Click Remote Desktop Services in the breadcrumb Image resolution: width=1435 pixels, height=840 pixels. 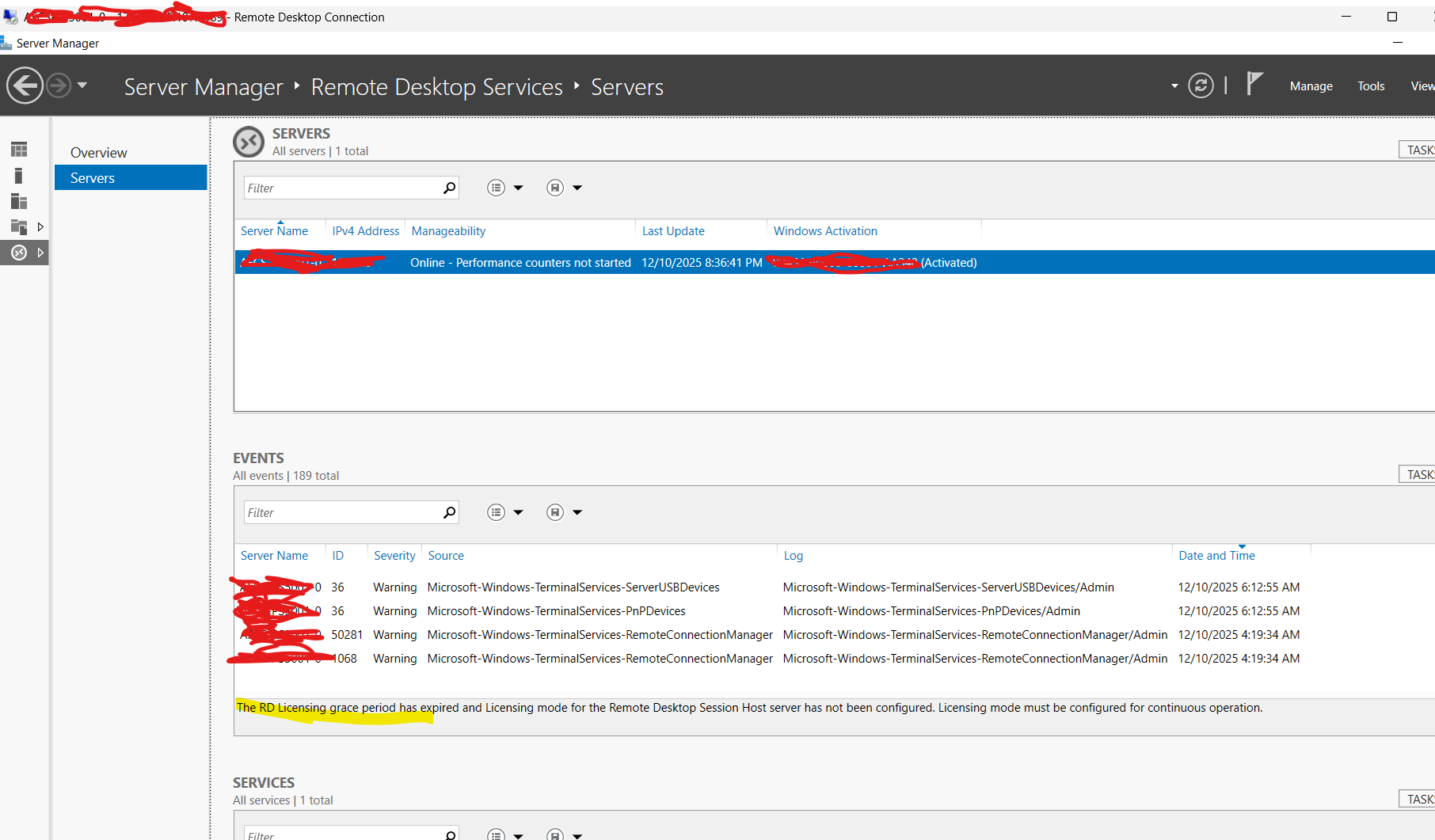(x=436, y=87)
